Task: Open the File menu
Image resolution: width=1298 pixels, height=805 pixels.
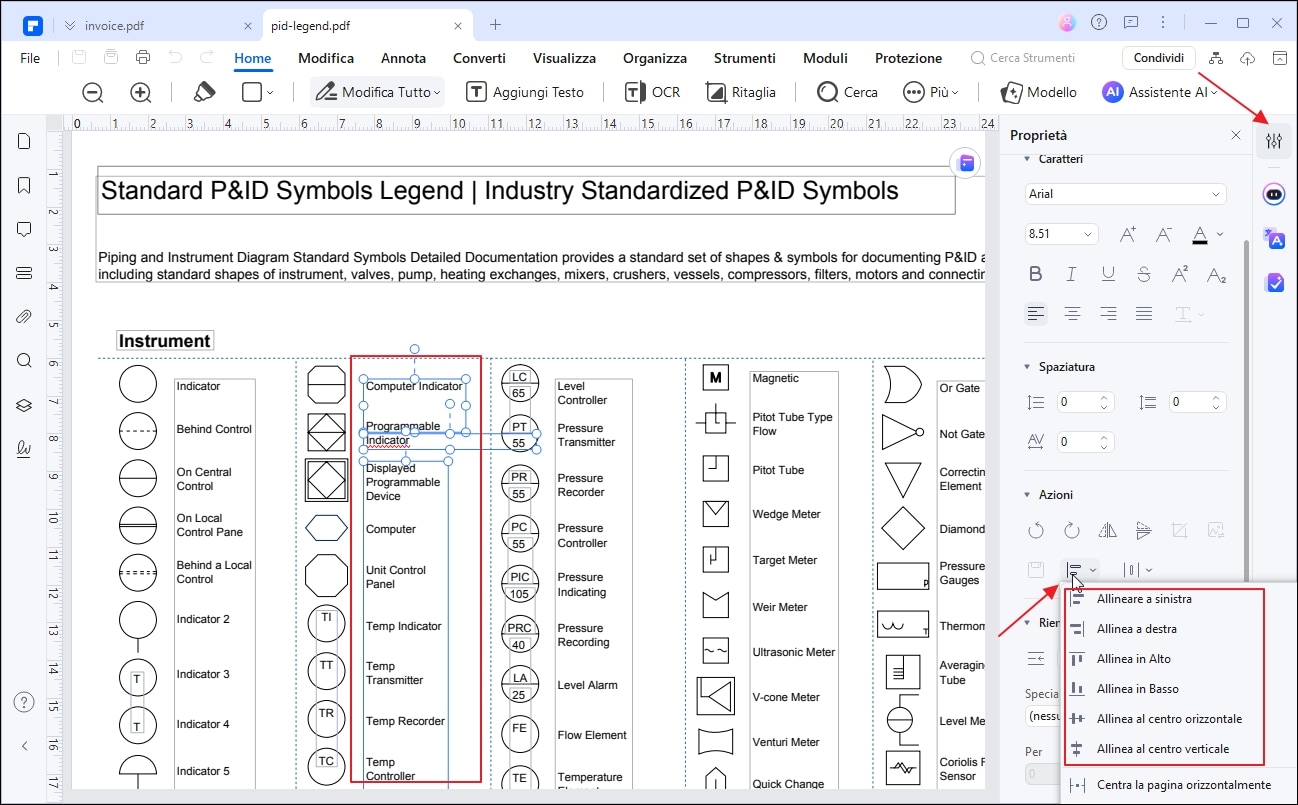Action: click(x=30, y=58)
